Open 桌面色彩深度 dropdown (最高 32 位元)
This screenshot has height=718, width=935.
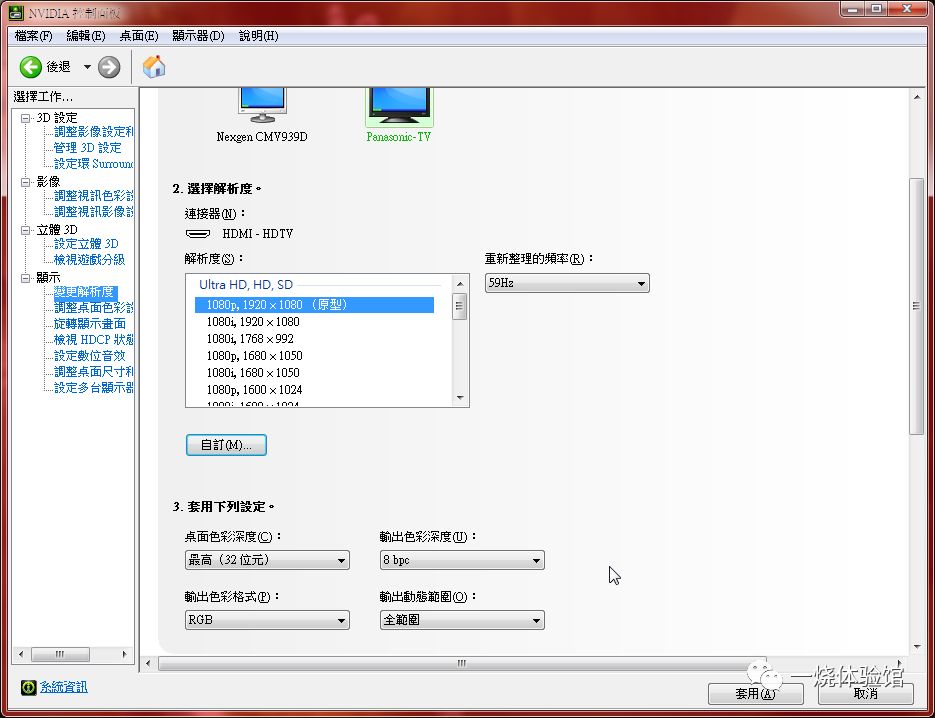(x=267, y=560)
